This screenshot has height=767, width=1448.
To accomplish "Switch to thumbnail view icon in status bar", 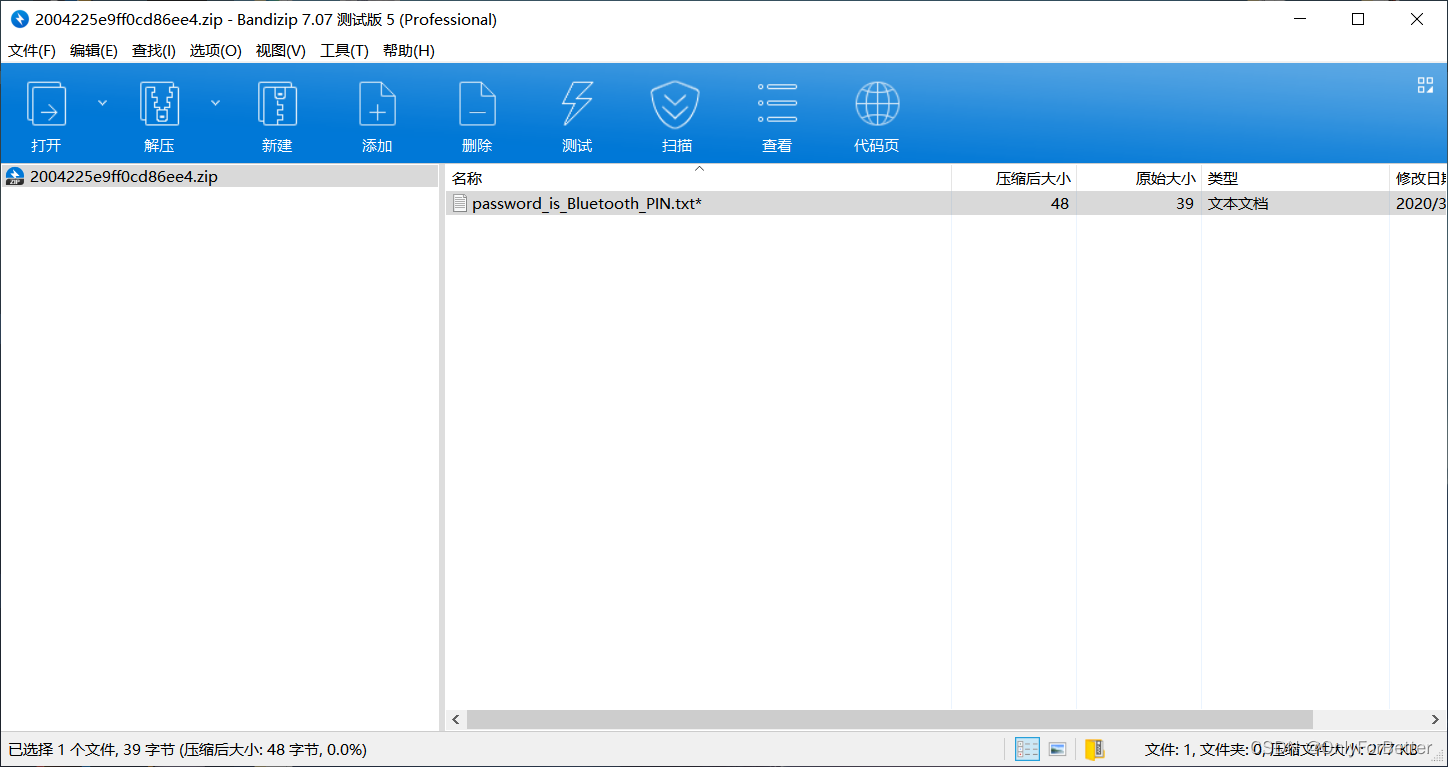I will tap(1057, 749).
